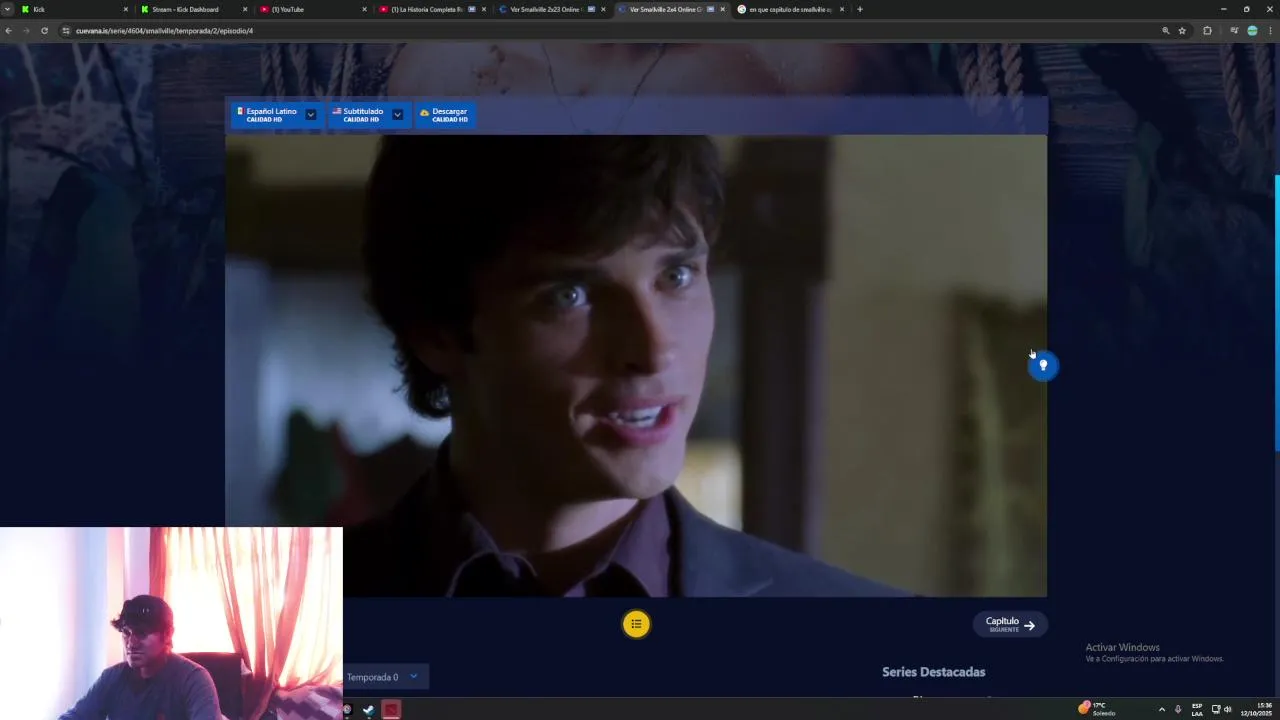Viewport: 1280px width, 720px height.
Task: Expand the Español Latino server dropdown arrow
Action: pyautogui.click(x=311, y=115)
